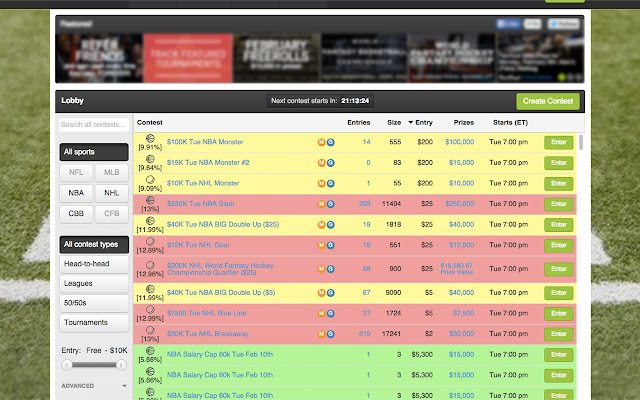Show Tournaments contests
Screen dimensions: 640x400
point(94,322)
